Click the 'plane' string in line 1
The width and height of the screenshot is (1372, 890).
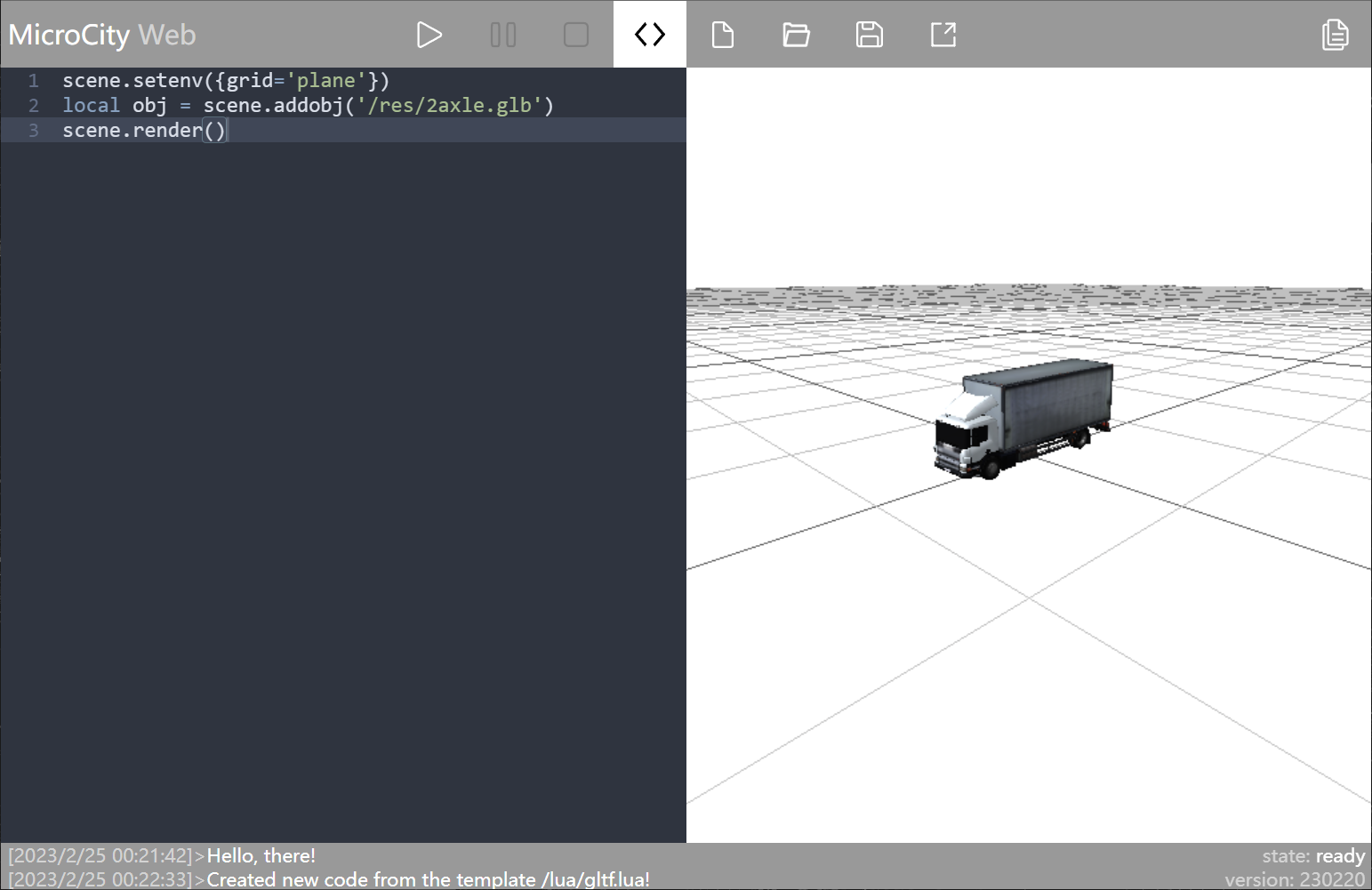point(326,80)
